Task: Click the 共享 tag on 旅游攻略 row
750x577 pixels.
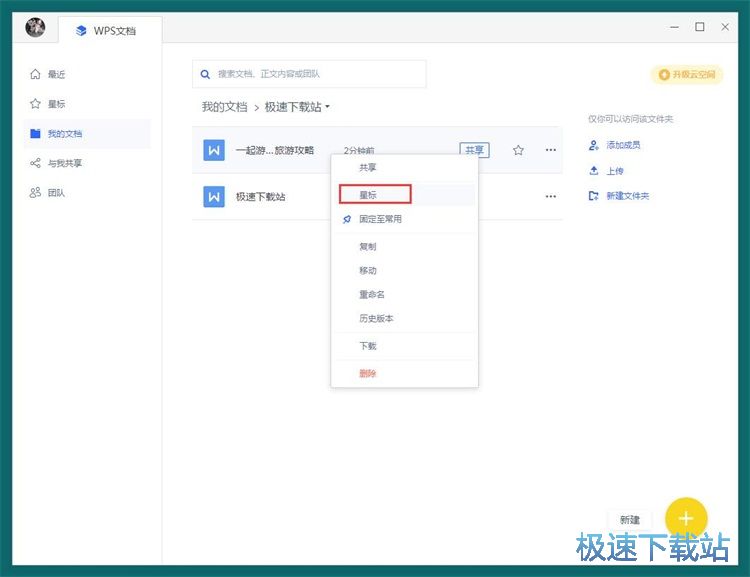Action: tap(474, 150)
